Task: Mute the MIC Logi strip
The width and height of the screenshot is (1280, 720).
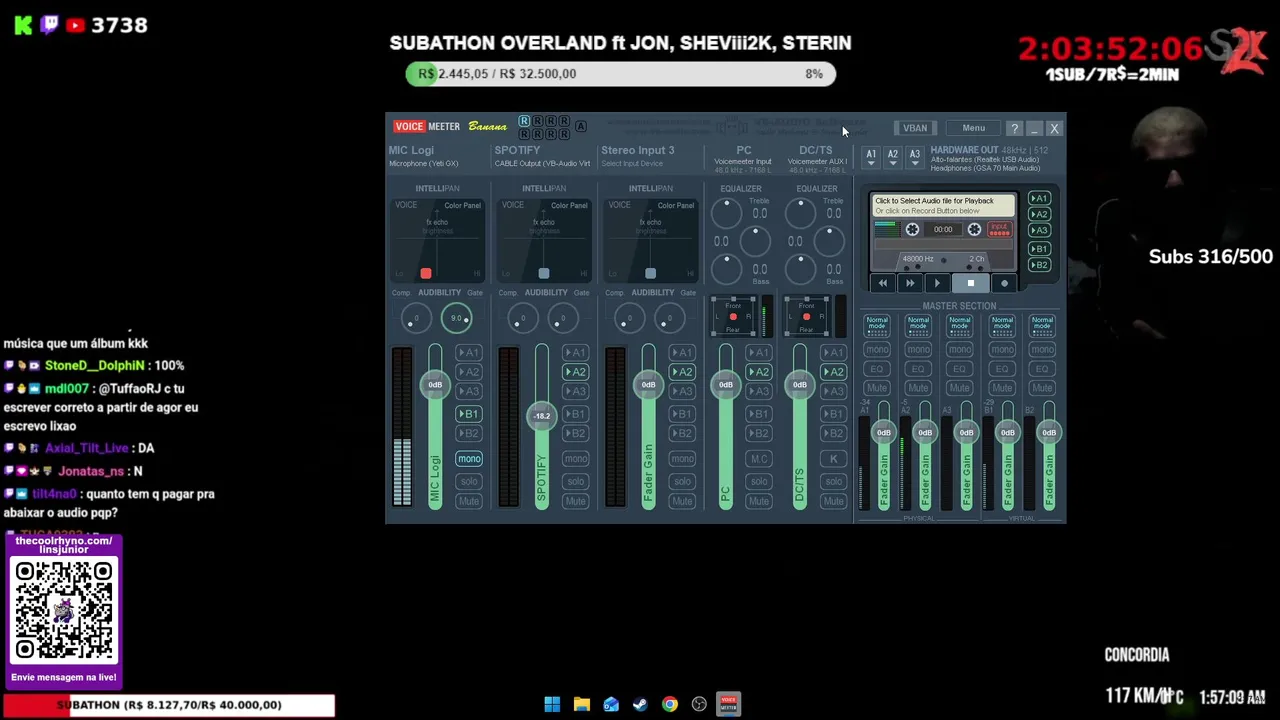Action: click(x=469, y=501)
